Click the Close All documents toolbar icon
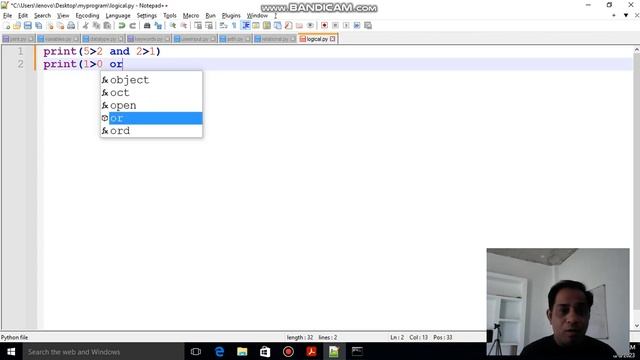 click(x=60, y=26)
